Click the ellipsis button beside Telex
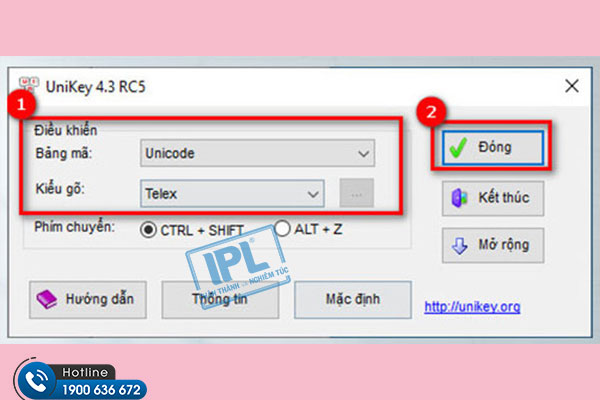The height and width of the screenshot is (400, 600). (357, 193)
